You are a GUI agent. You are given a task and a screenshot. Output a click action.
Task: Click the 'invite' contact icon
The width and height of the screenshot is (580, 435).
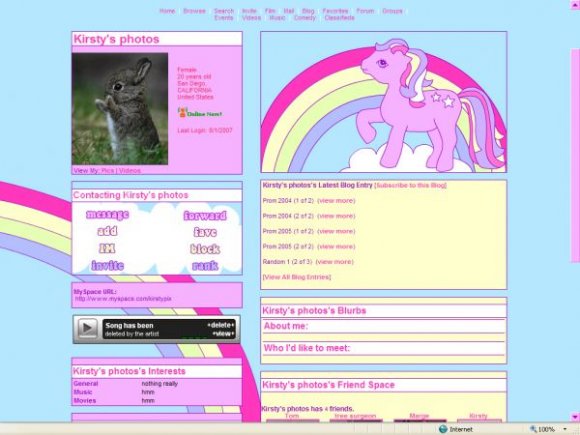(107, 265)
